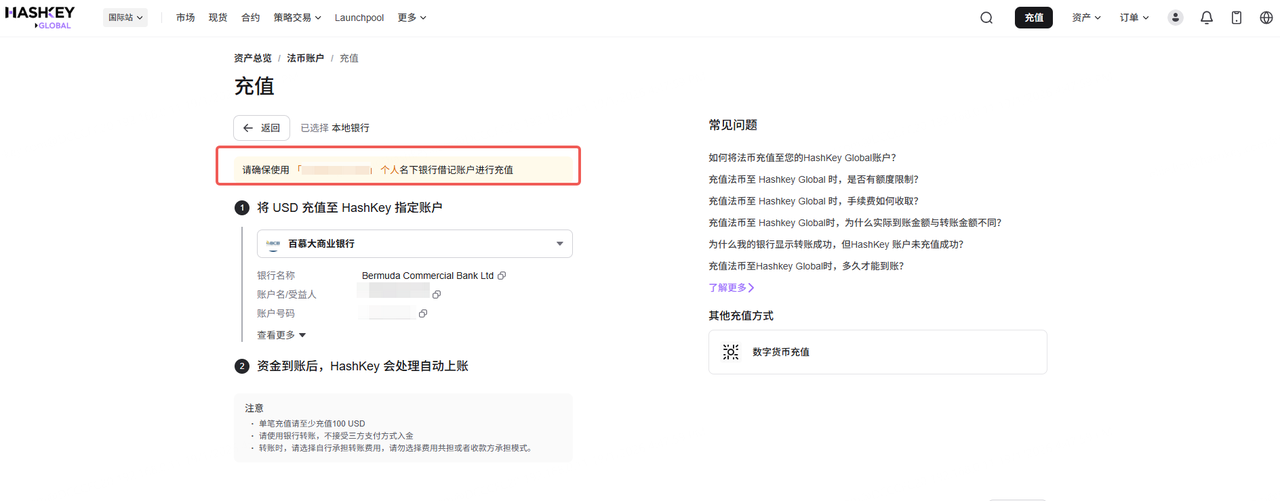Click the mobile app download icon
This screenshot has width=1280, height=501.
click(1236, 18)
